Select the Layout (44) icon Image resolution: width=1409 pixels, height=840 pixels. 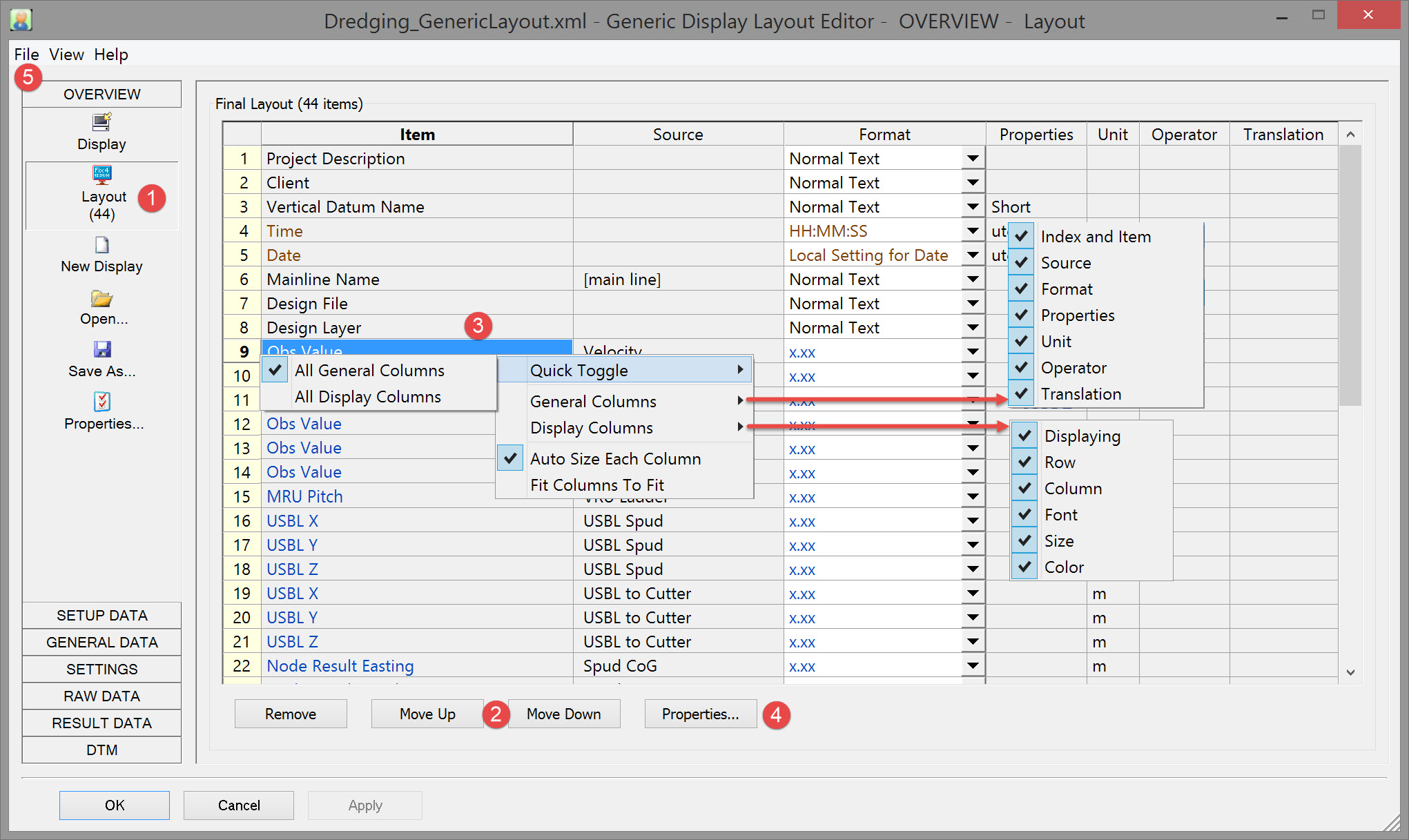point(101,174)
